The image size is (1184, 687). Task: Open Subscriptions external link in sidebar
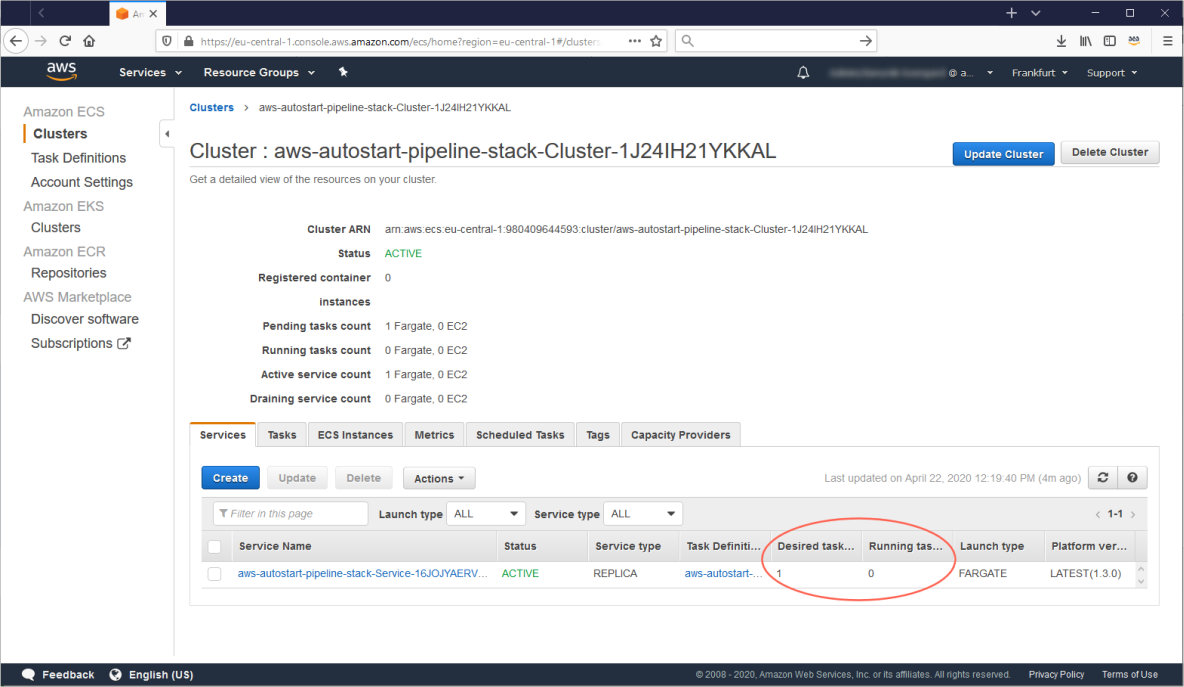81,344
